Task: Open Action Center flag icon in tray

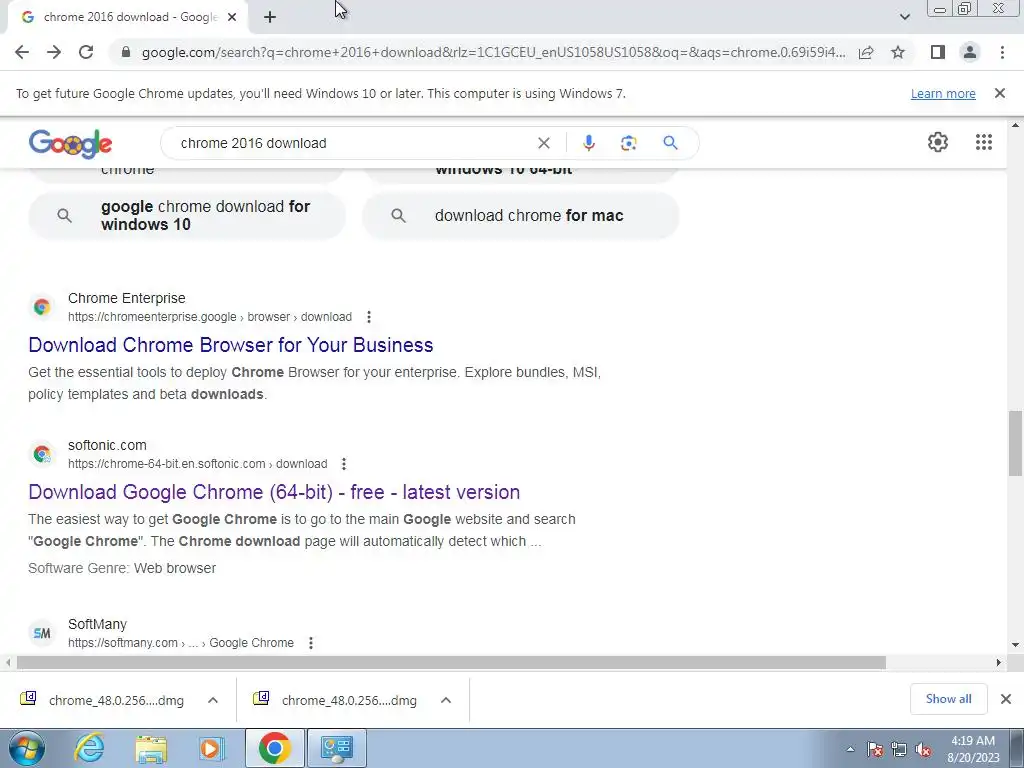Action: [x=875, y=749]
